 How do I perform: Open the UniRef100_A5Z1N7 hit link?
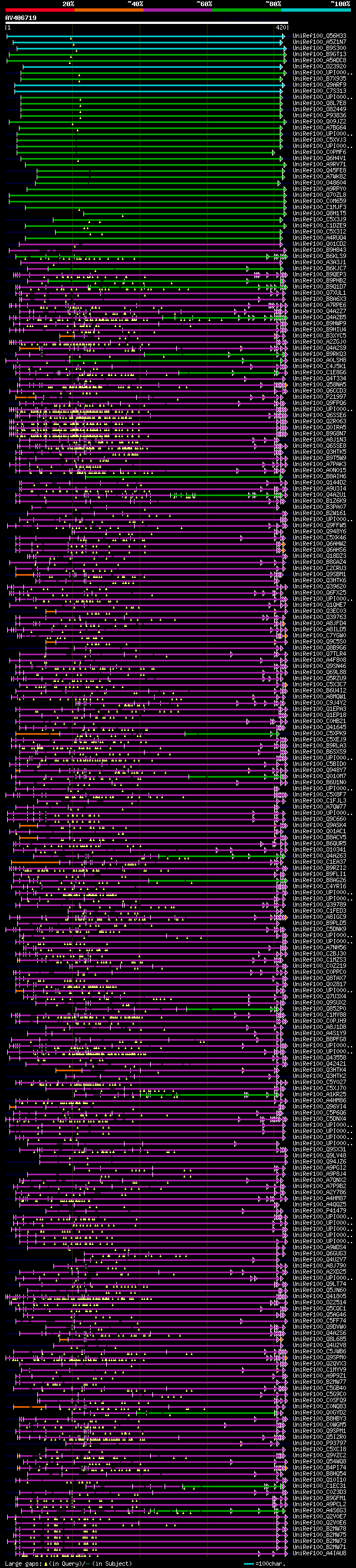319,42
